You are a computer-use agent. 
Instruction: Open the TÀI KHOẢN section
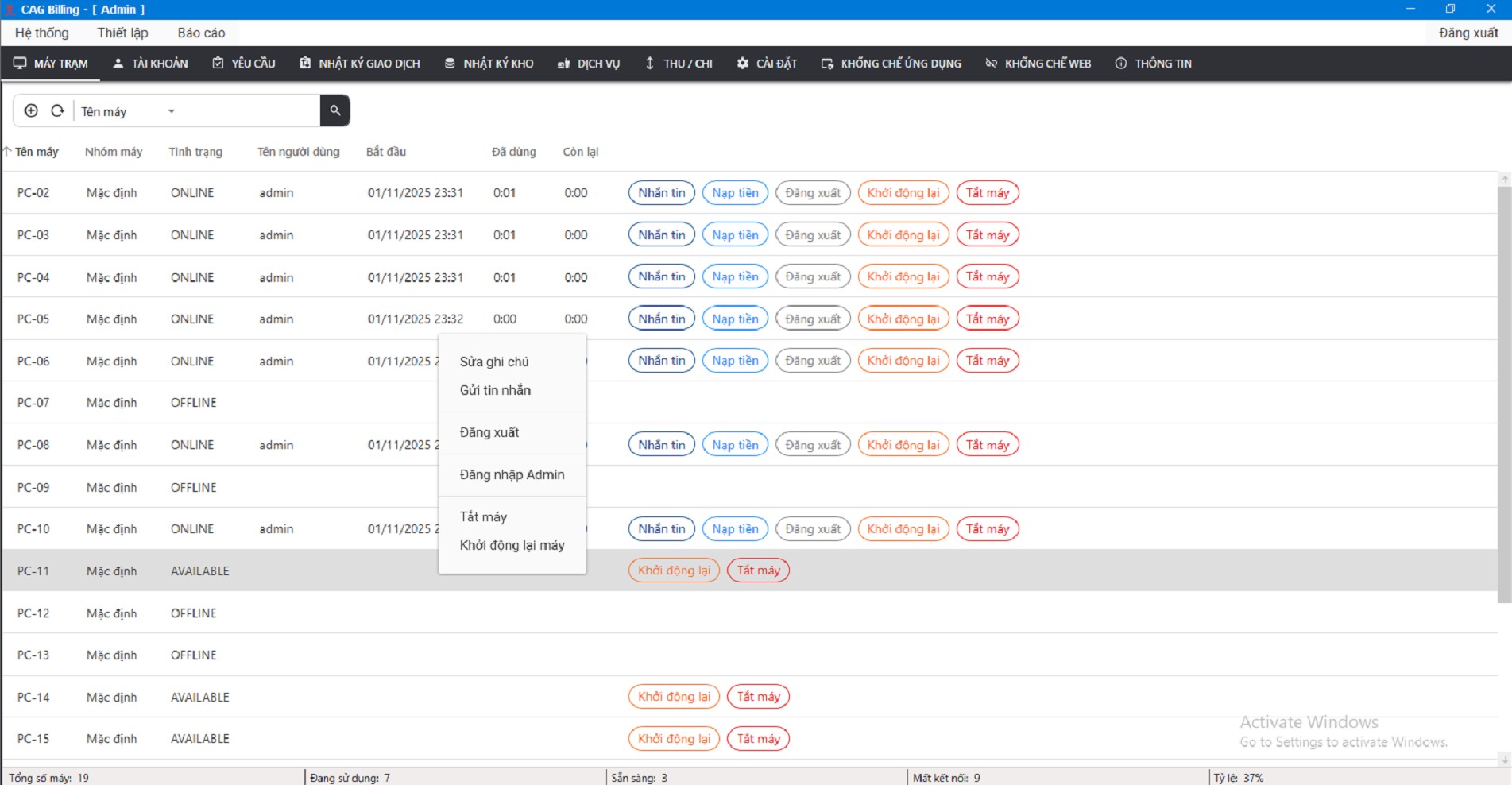coord(150,64)
